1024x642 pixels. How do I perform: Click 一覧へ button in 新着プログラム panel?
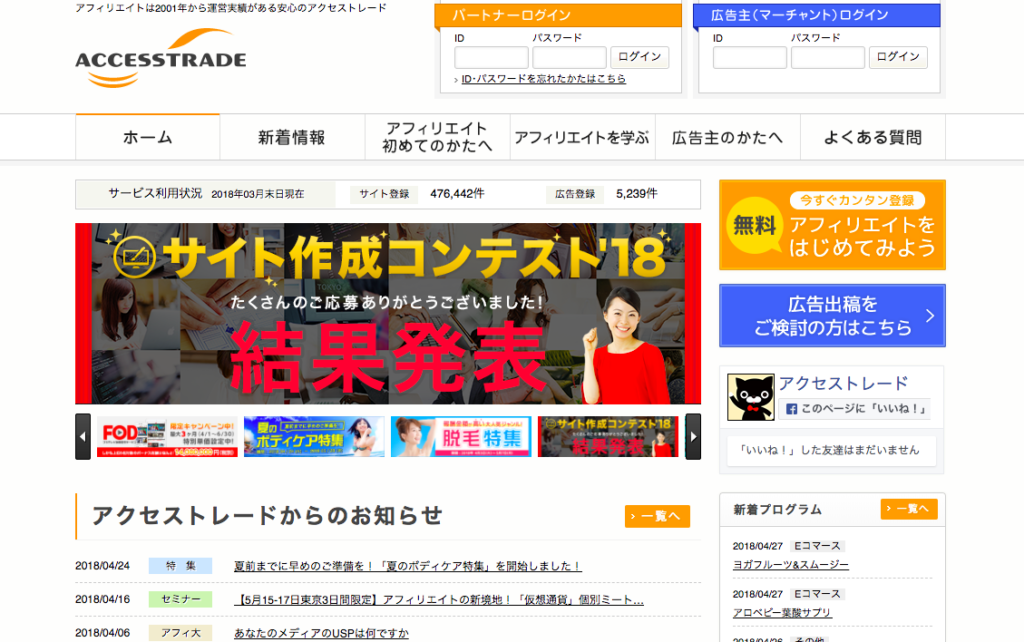pos(908,509)
